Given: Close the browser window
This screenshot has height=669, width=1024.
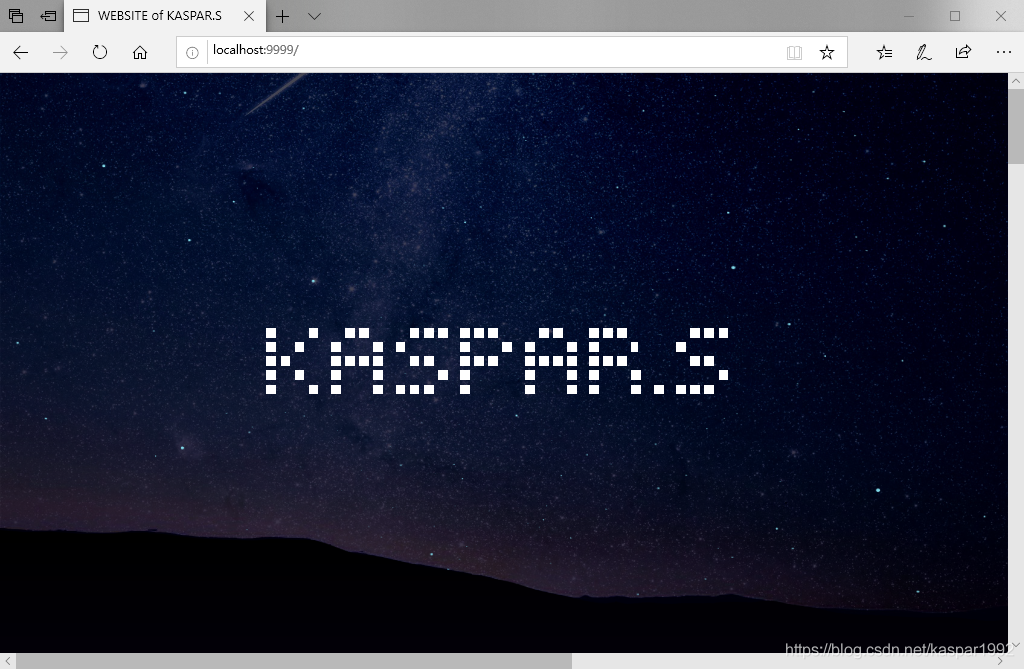Looking at the screenshot, I should [x=1000, y=16].
